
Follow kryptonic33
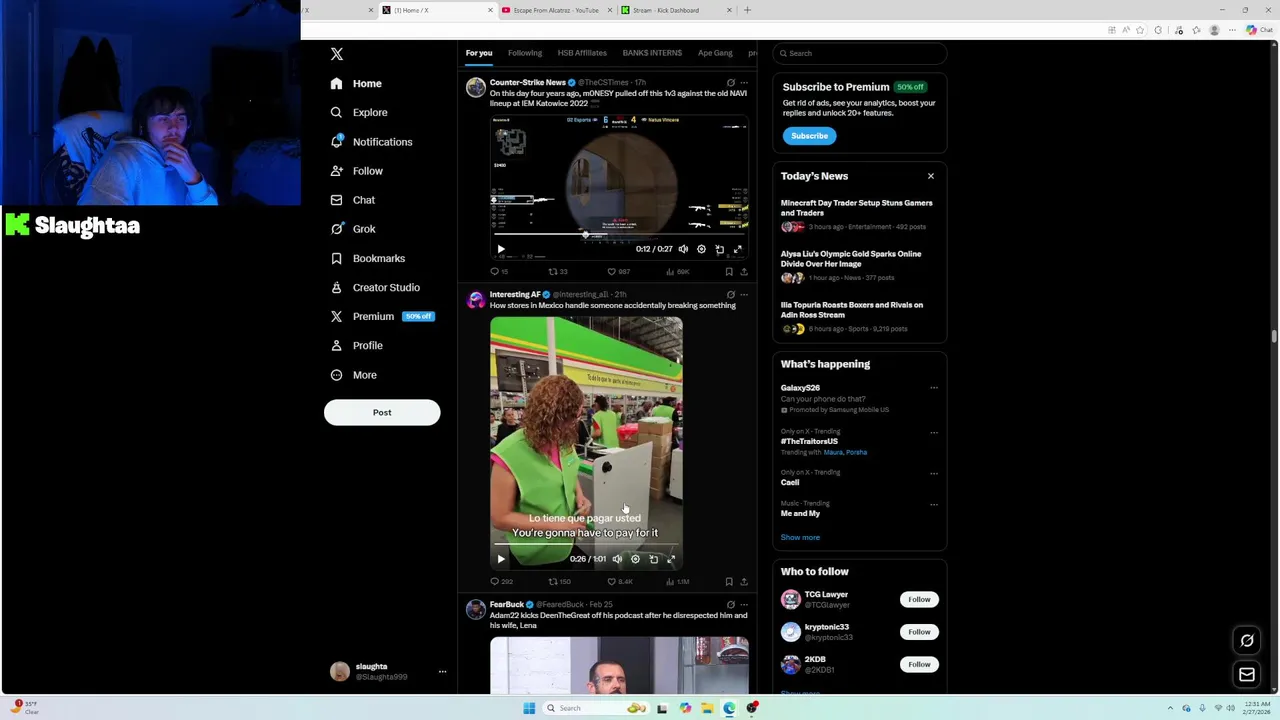pyautogui.click(x=919, y=632)
